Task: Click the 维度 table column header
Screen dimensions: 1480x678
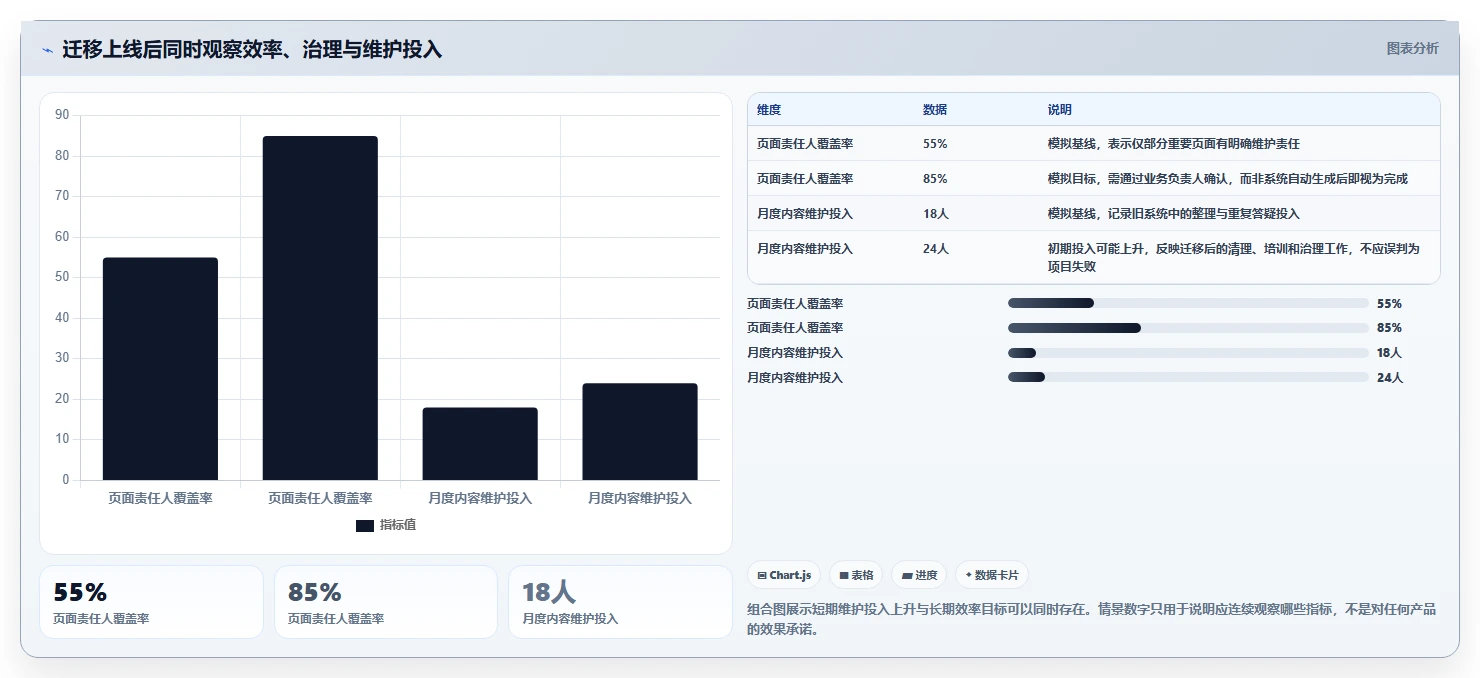Action: pos(769,110)
